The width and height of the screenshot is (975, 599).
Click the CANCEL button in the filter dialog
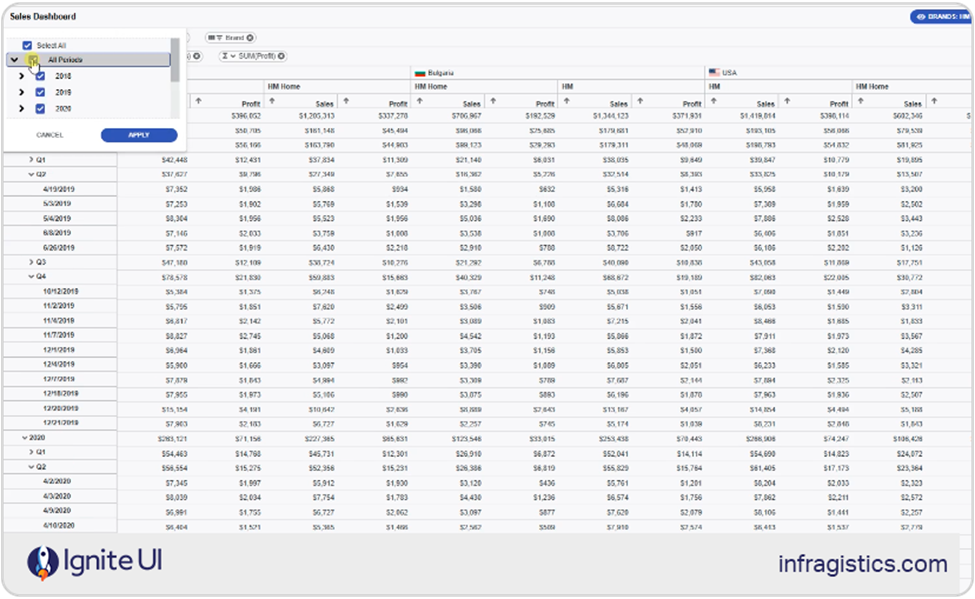tap(50, 135)
